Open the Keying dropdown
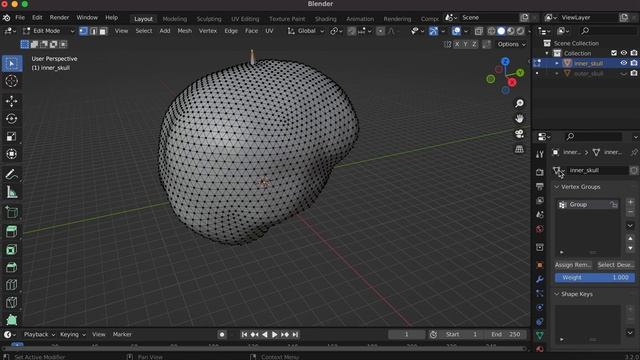640x360 pixels. click(73, 334)
